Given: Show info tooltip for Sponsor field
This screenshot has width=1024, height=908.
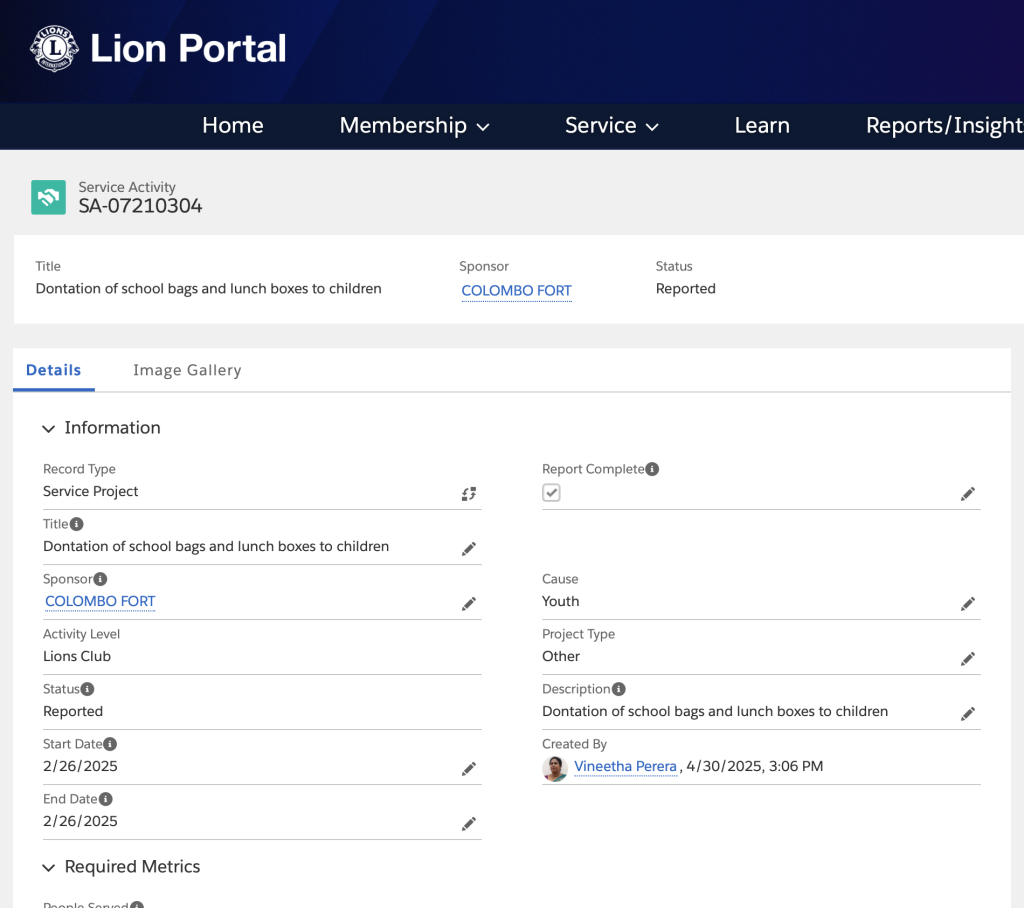Looking at the screenshot, I should (x=100, y=579).
